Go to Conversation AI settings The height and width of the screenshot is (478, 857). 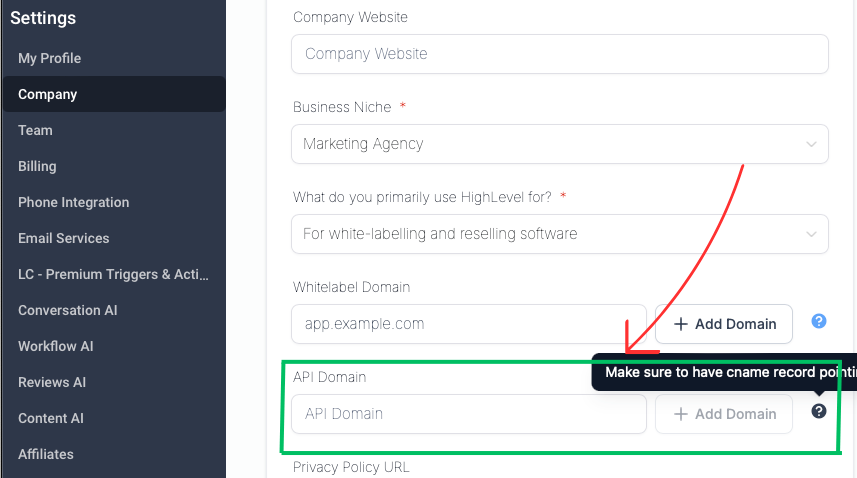[x=67, y=310]
